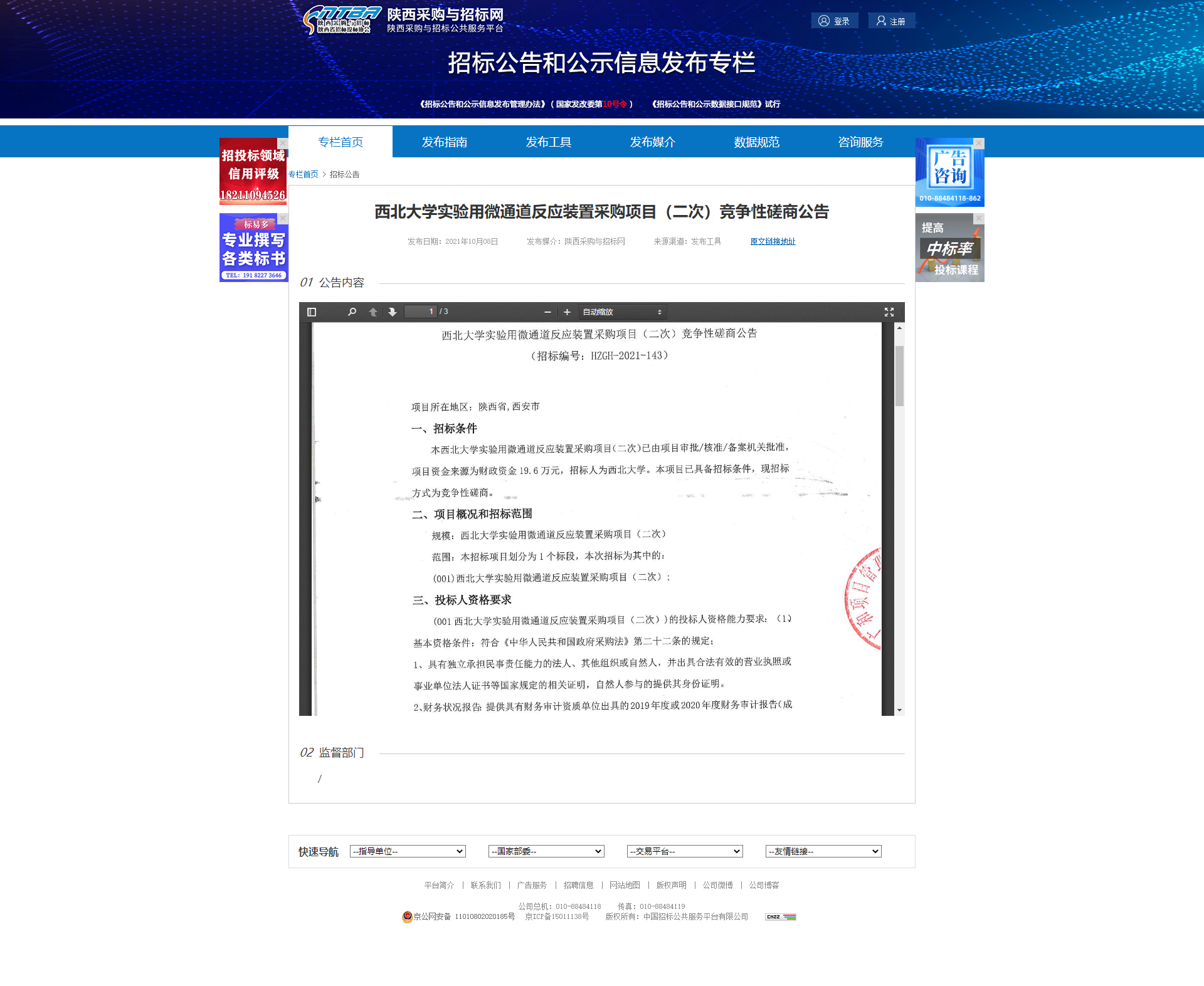1204x986 pixels.
Task: Open the PDF search magnifier
Action: click(x=352, y=312)
